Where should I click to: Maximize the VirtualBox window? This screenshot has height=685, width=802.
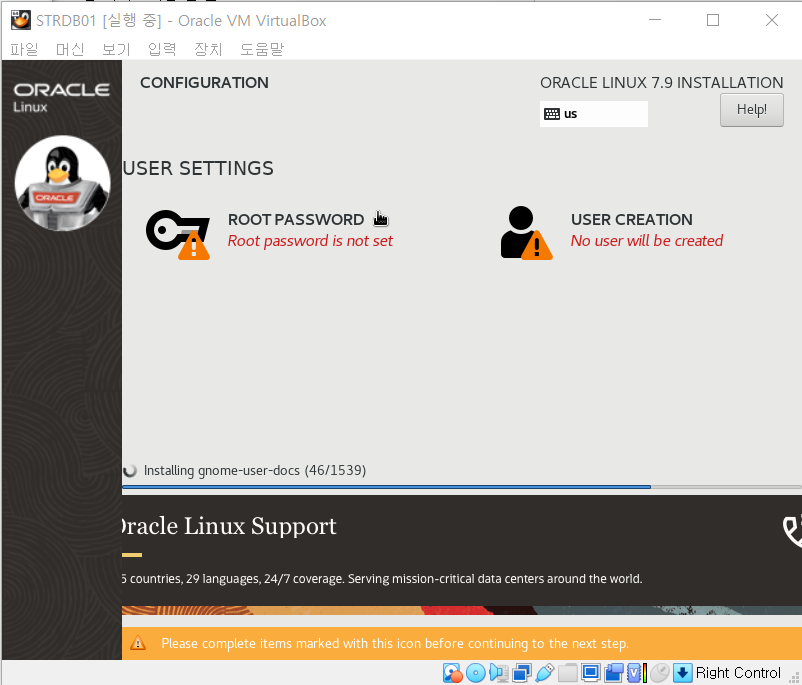point(712,20)
